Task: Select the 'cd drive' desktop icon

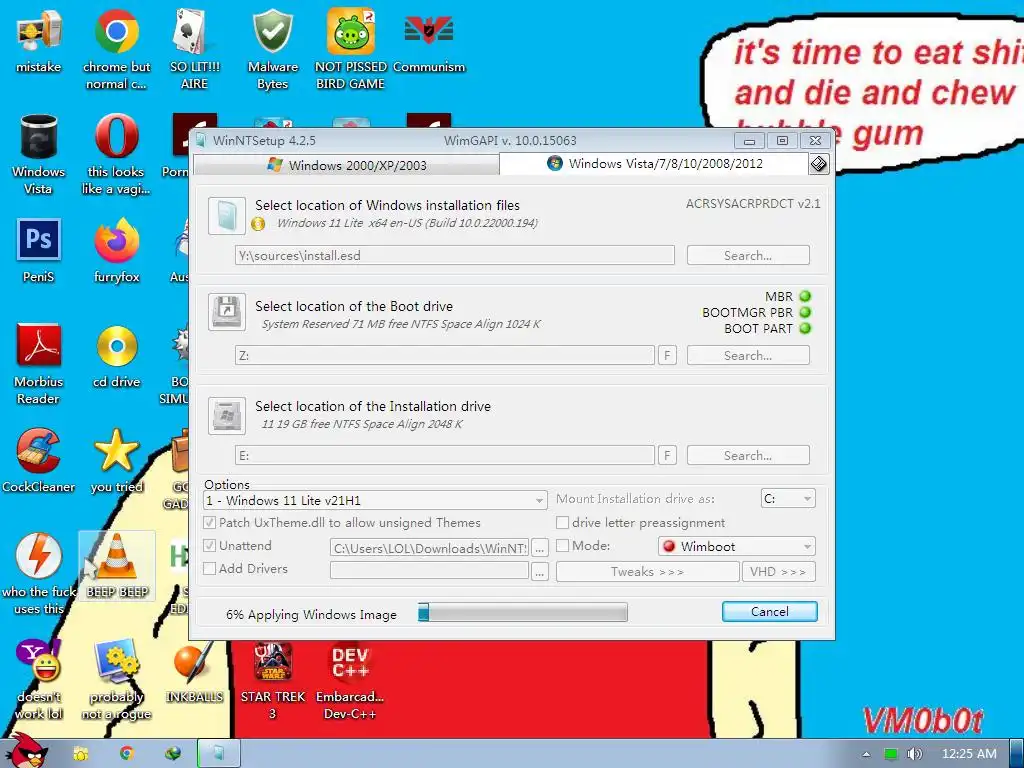Action: (116, 357)
